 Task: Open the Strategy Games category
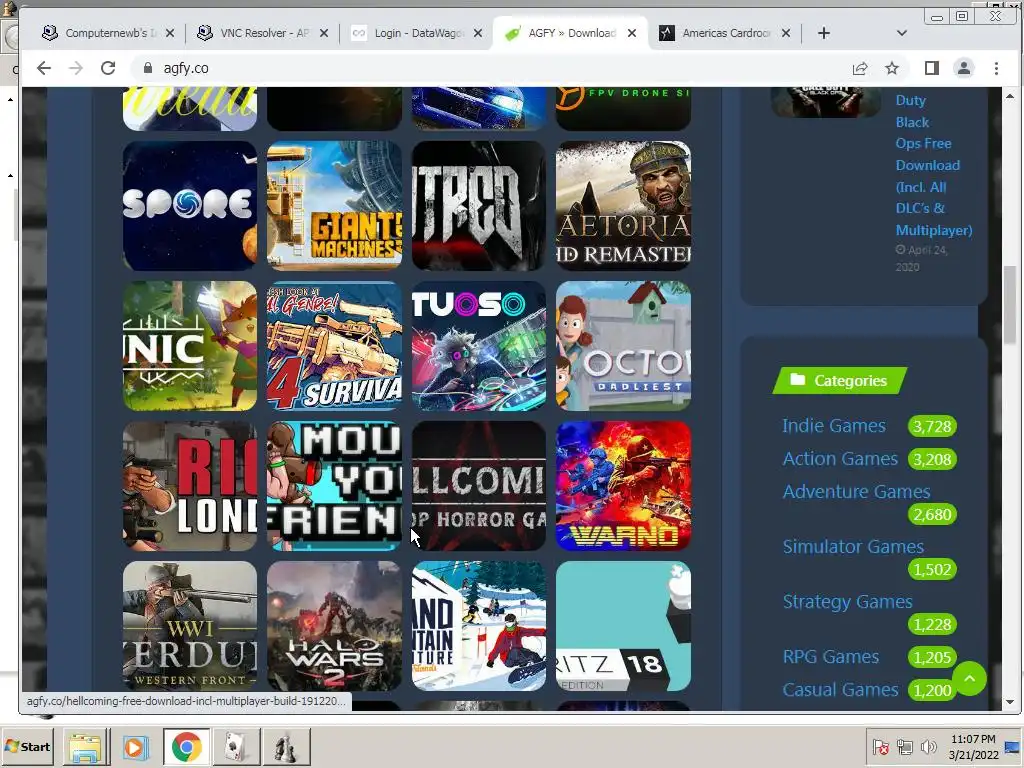pos(848,601)
